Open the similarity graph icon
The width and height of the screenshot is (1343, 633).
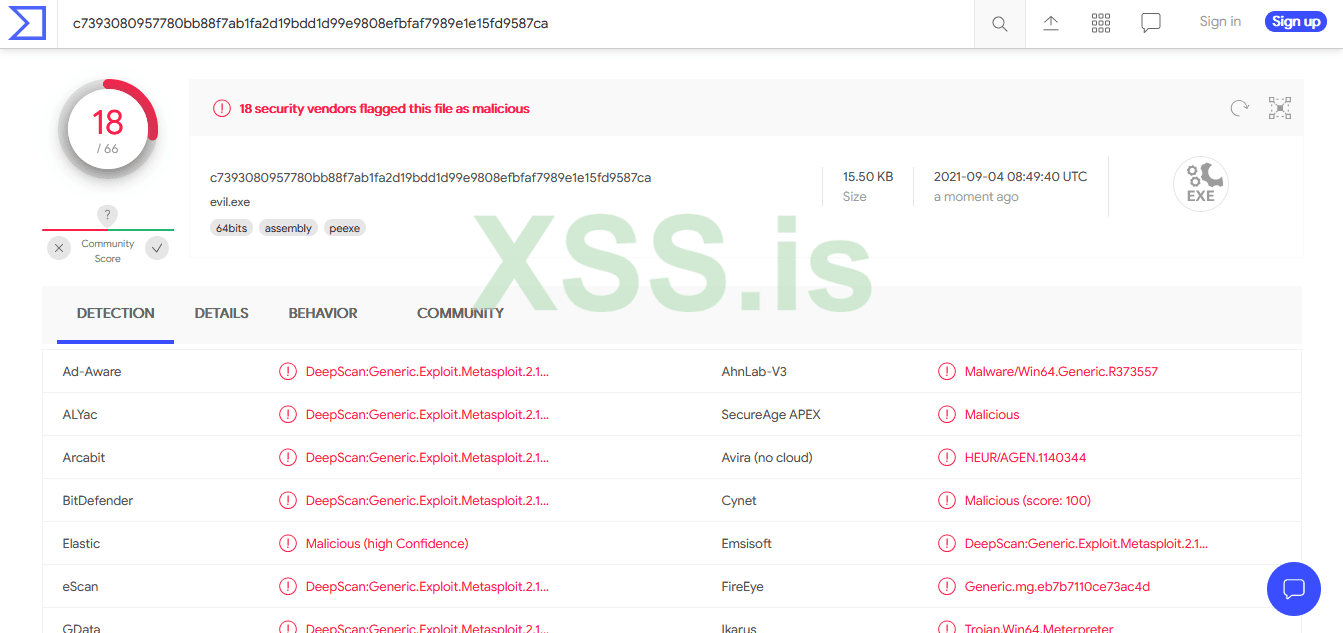pyautogui.click(x=1280, y=108)
